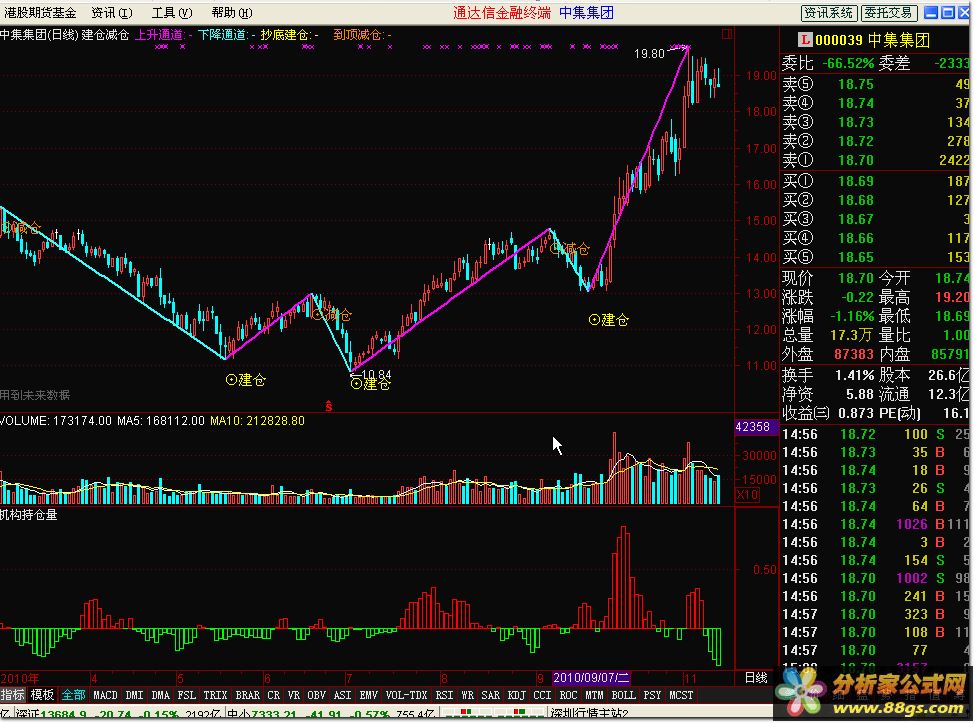
Task: Click the 10.84 low price label
Action: [x=376, y=375]
